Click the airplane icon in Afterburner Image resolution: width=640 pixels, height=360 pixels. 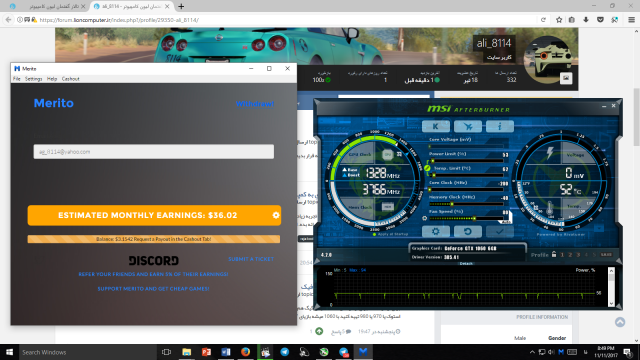coord(468,126)
